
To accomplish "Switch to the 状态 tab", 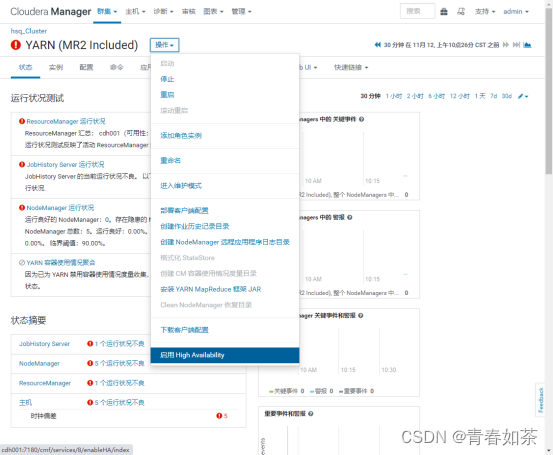I will point(25,67).
